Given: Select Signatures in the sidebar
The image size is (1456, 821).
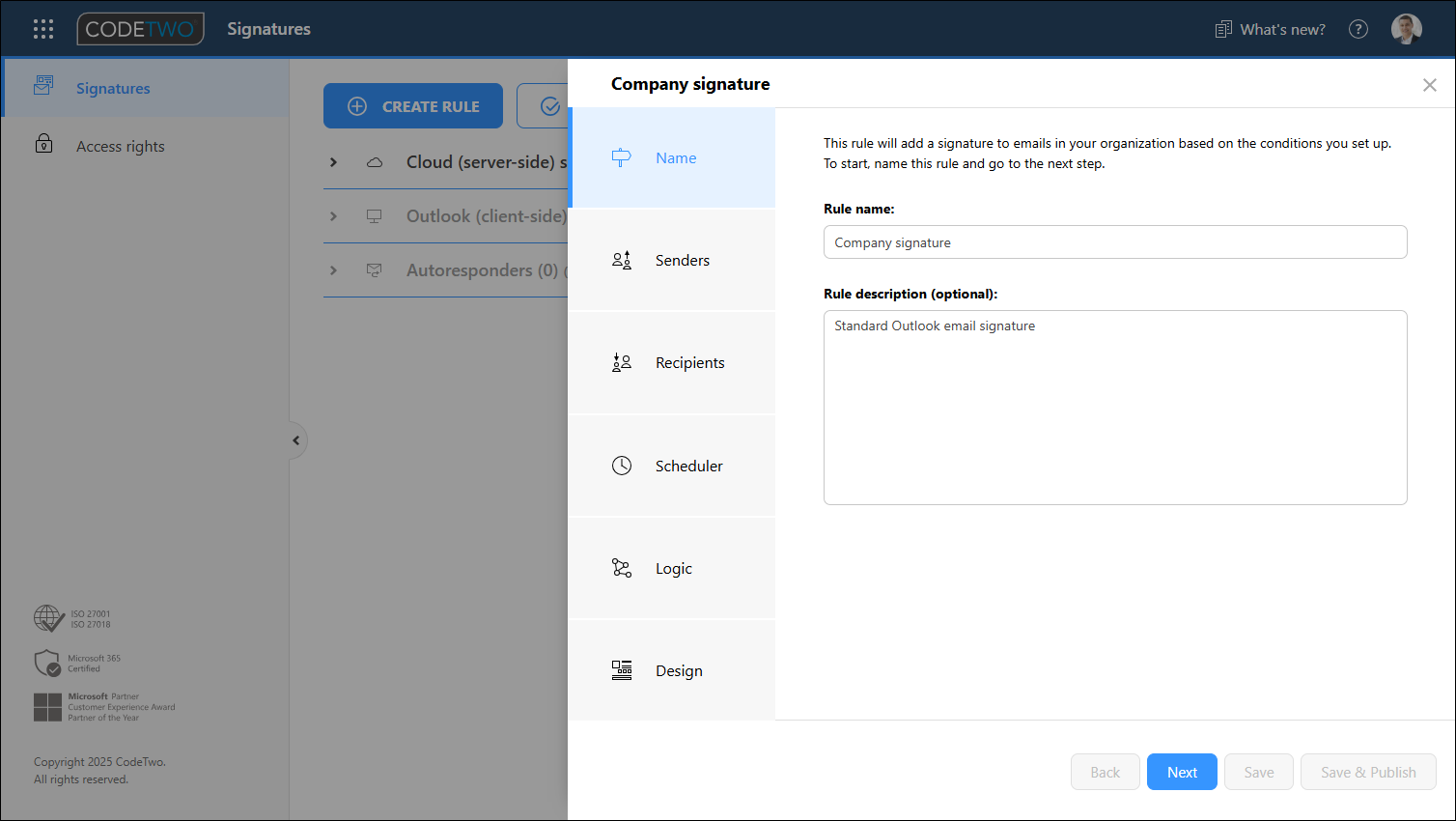Looking at the screenshot, I should 146,88.
